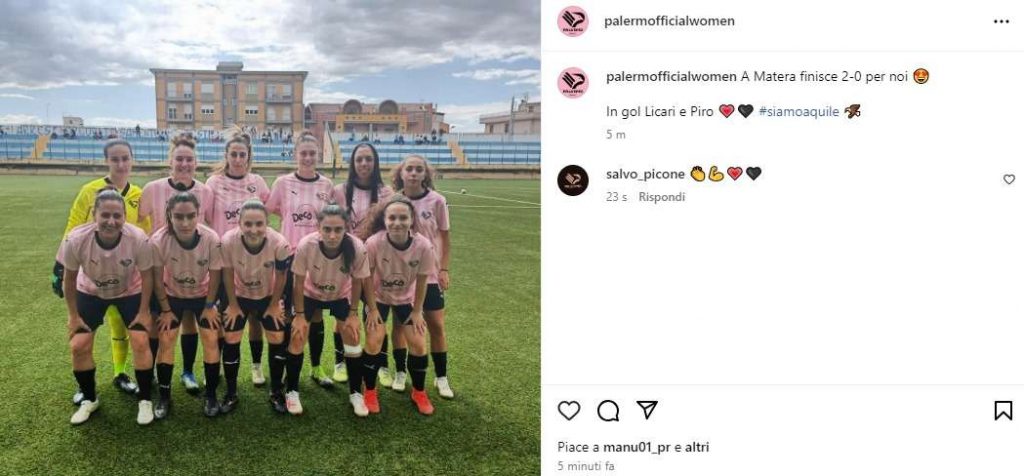Open the salvo_picone username link
Viewport: 1024px width, 476px height.
coord(645,174)
